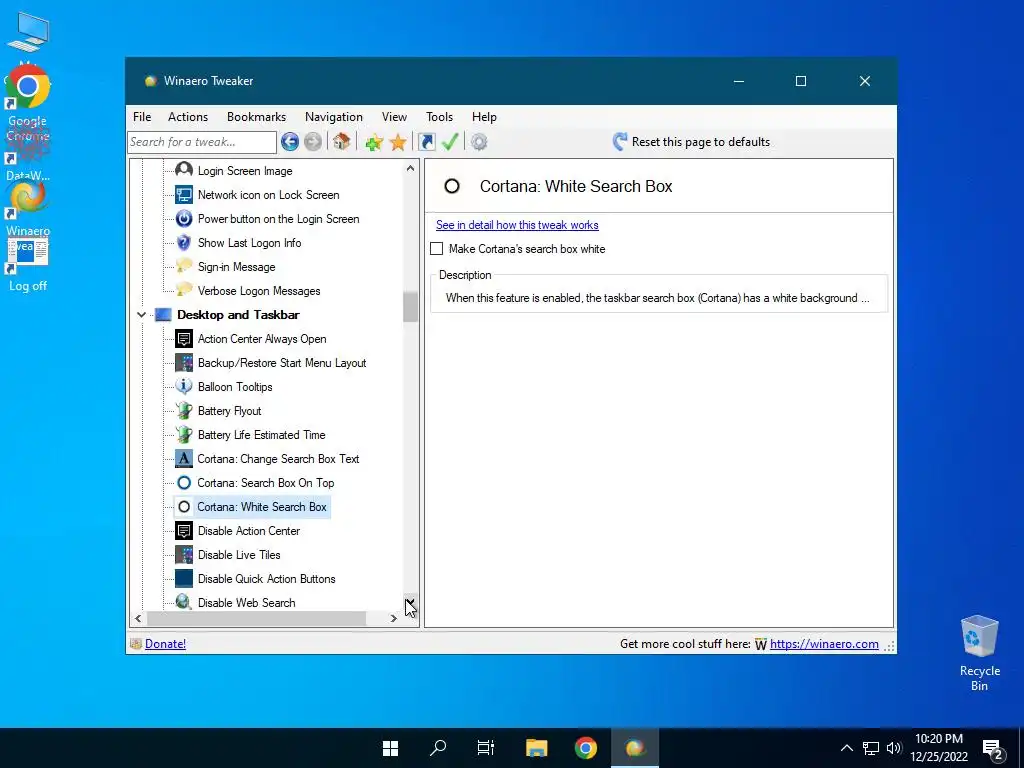Open the notifications center tray icon
This screenshot has width=1024, height=768.
[993, 749]
